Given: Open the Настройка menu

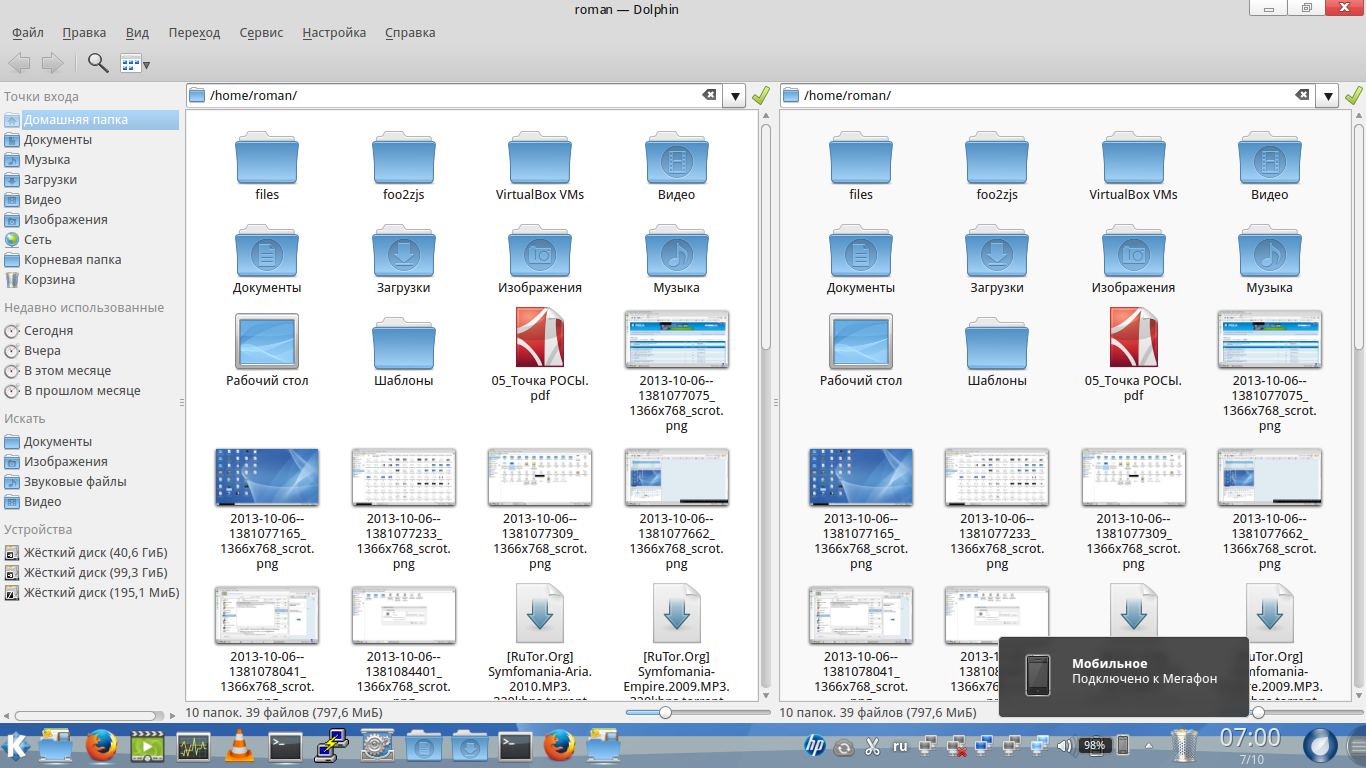Looking at the screenshot, I should 334,32.
